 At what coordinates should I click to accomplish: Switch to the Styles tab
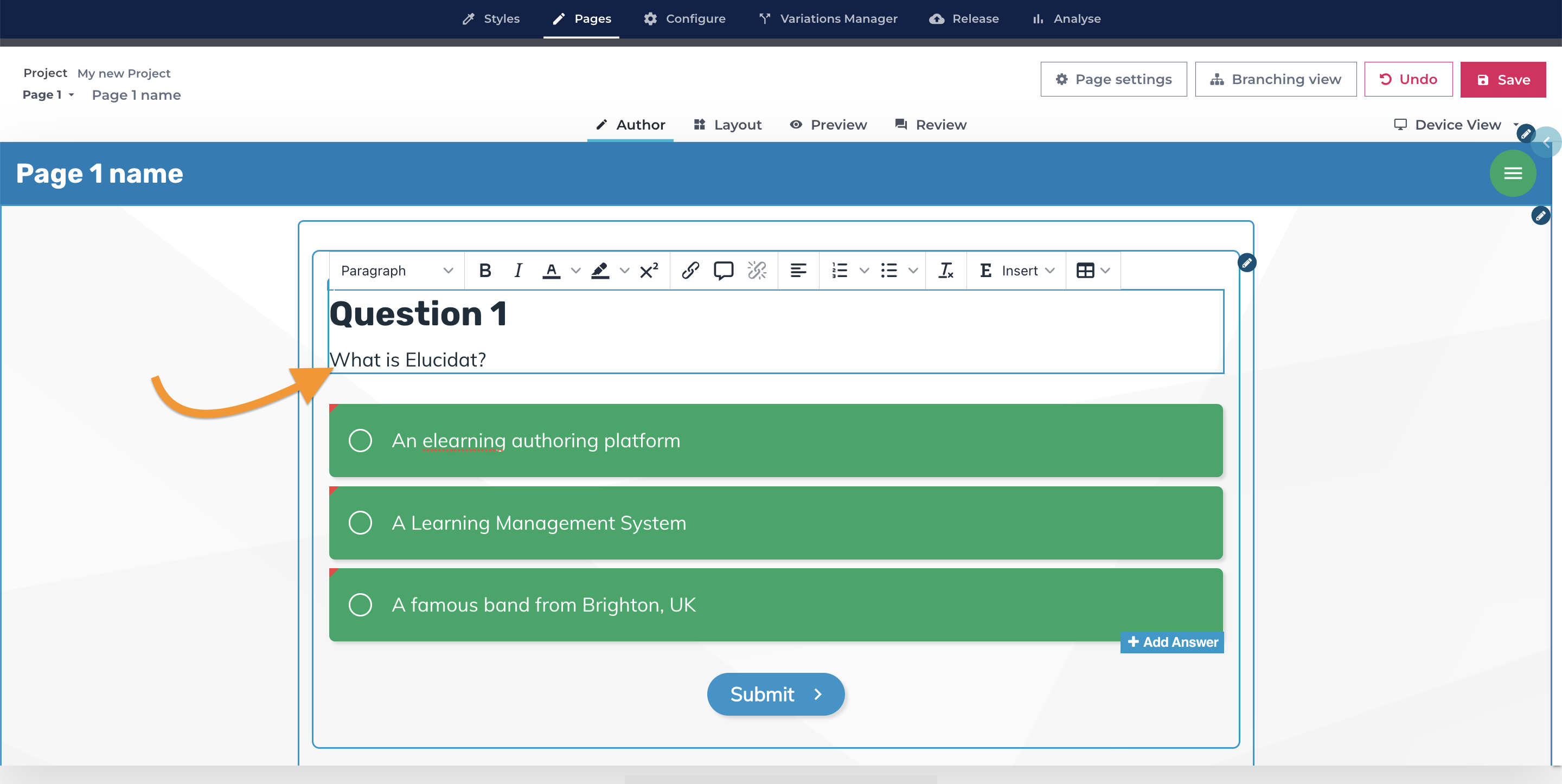tap(490, 19)
